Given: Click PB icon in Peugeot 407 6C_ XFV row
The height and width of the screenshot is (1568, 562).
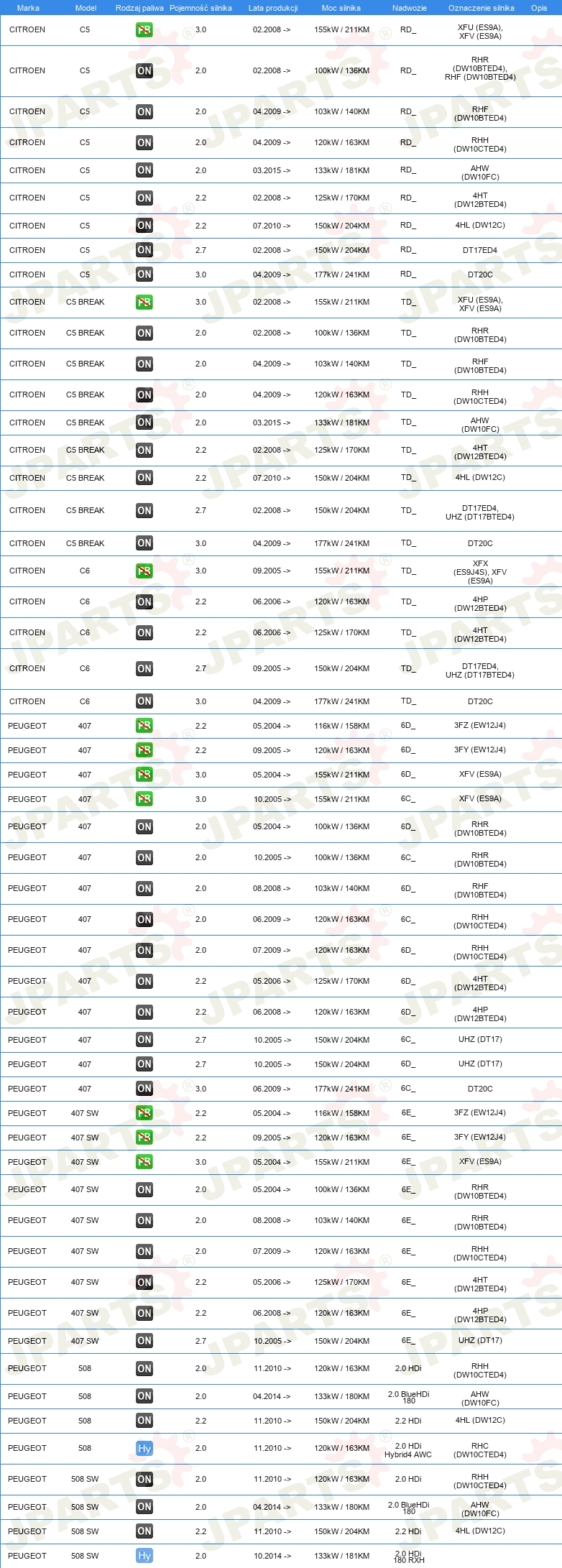Looking at the screenshot, I should tap(144, 800).
